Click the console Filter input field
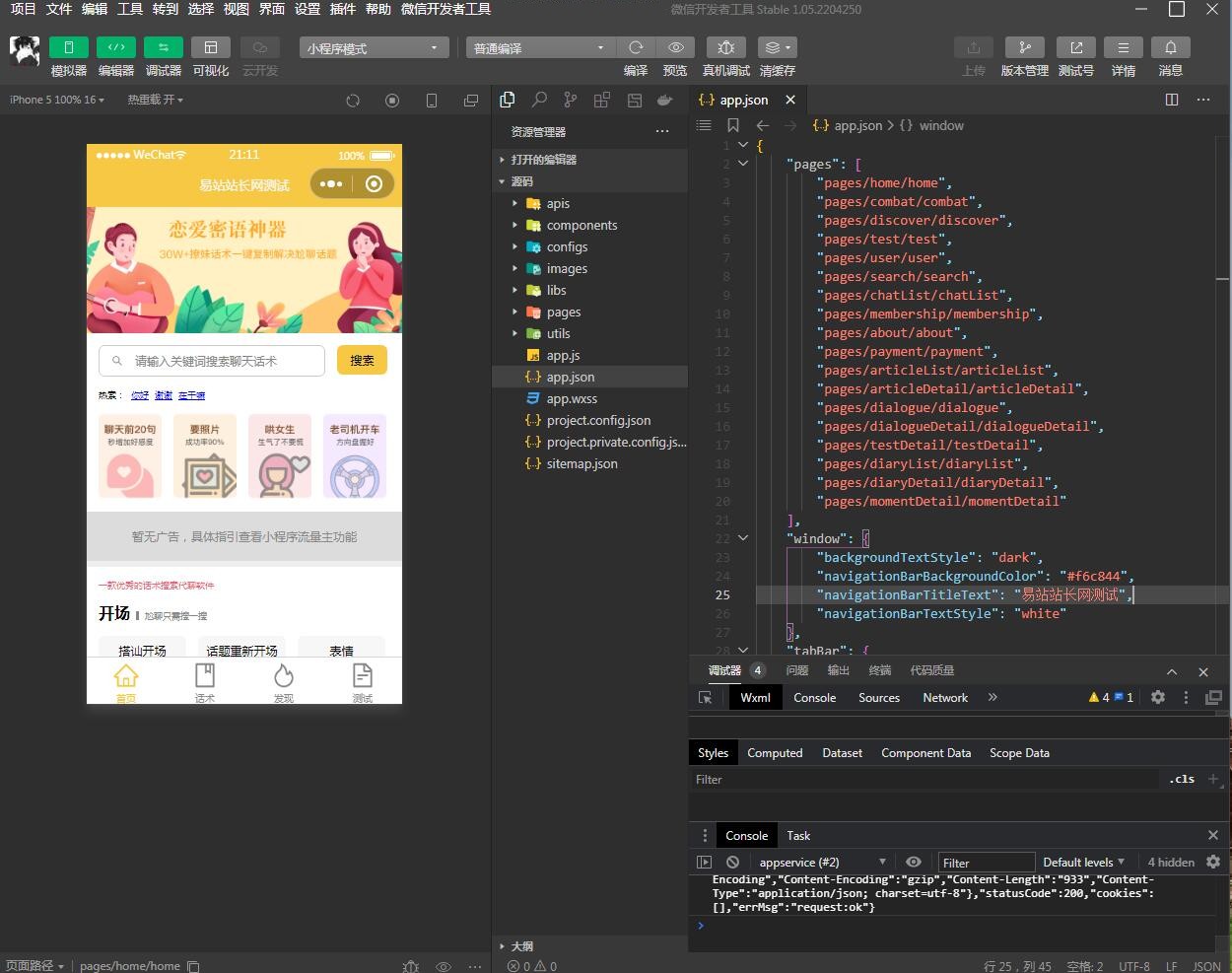Screen dimensions: 1232x973 [x=986, y=862]
